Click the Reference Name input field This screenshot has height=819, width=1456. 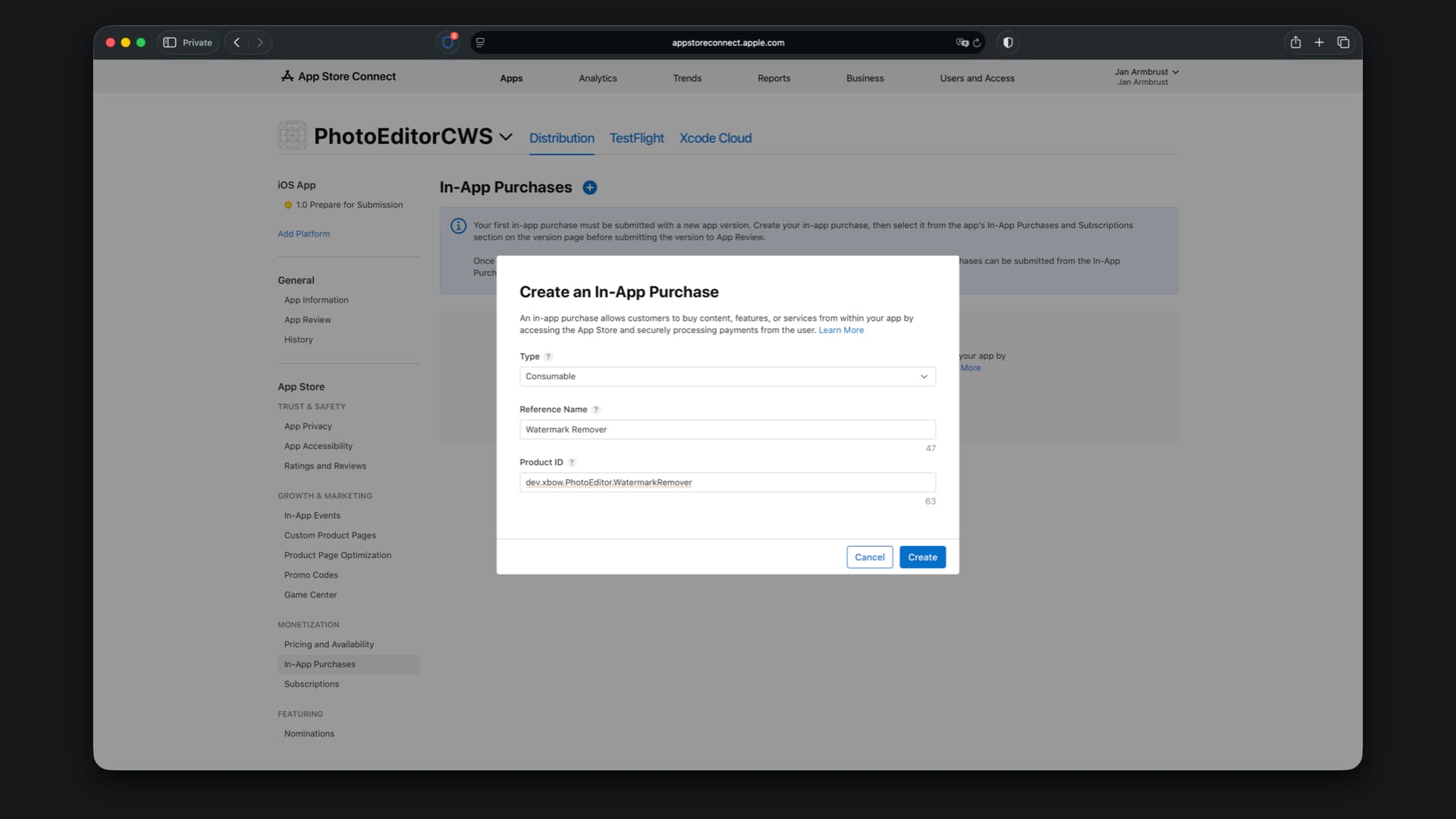726,430
